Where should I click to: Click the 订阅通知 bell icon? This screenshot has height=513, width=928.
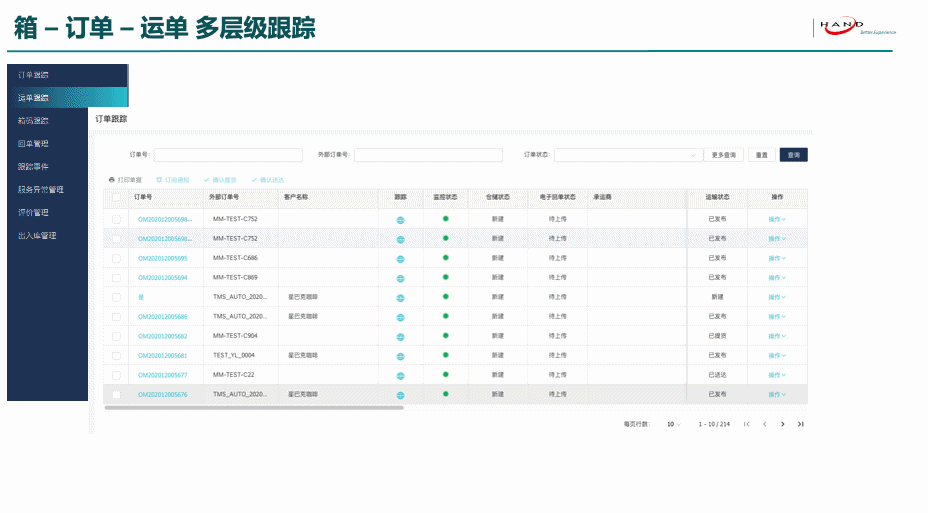click(x=159, y=179)
